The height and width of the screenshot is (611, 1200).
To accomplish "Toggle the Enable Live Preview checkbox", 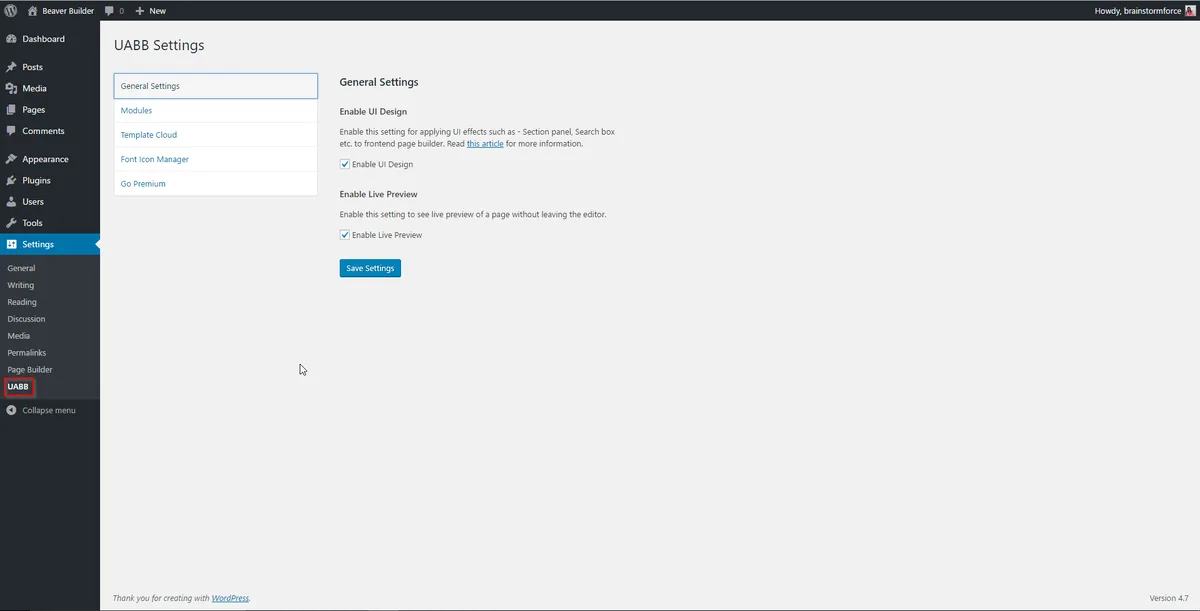I will (345, 235).
